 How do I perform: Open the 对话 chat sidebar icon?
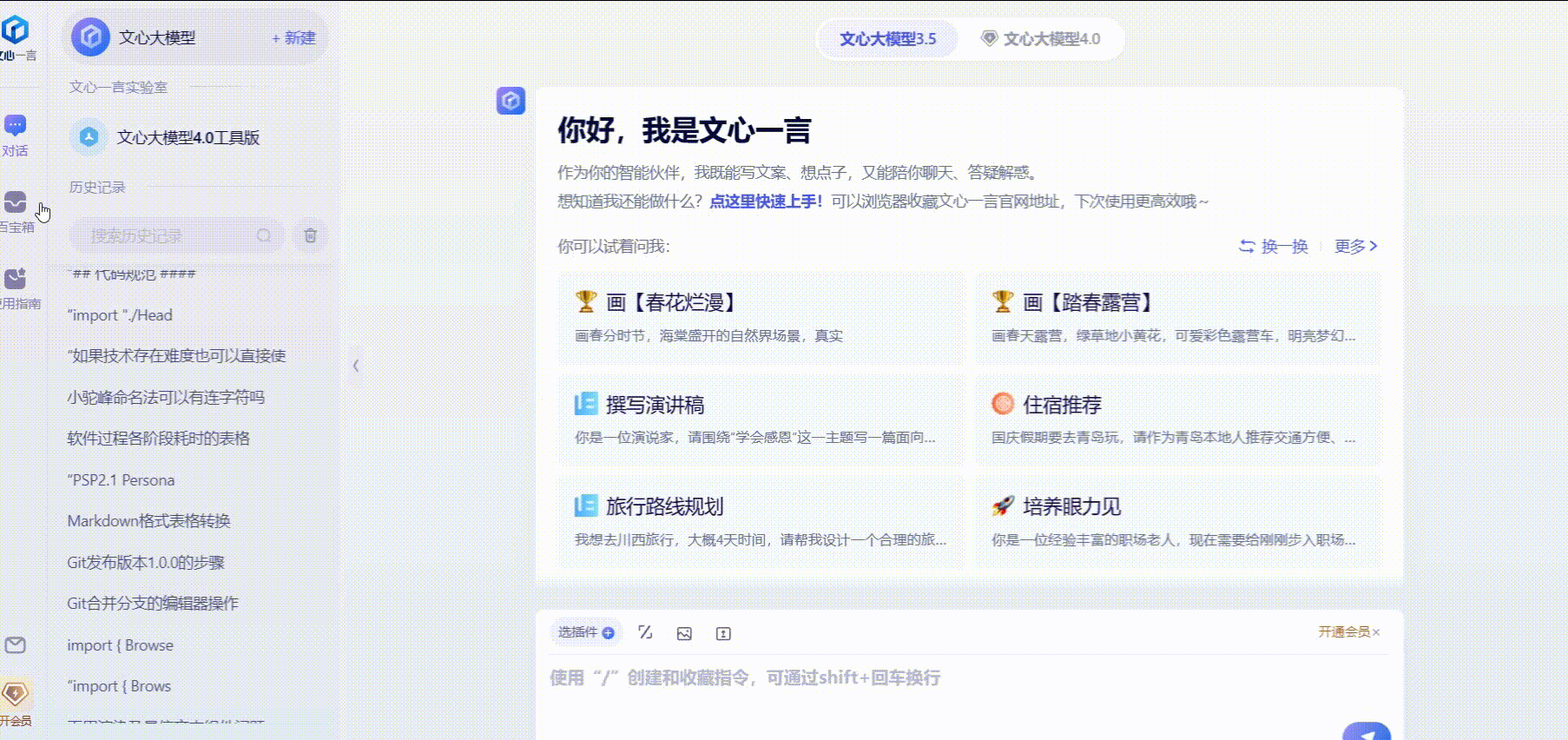15,135
